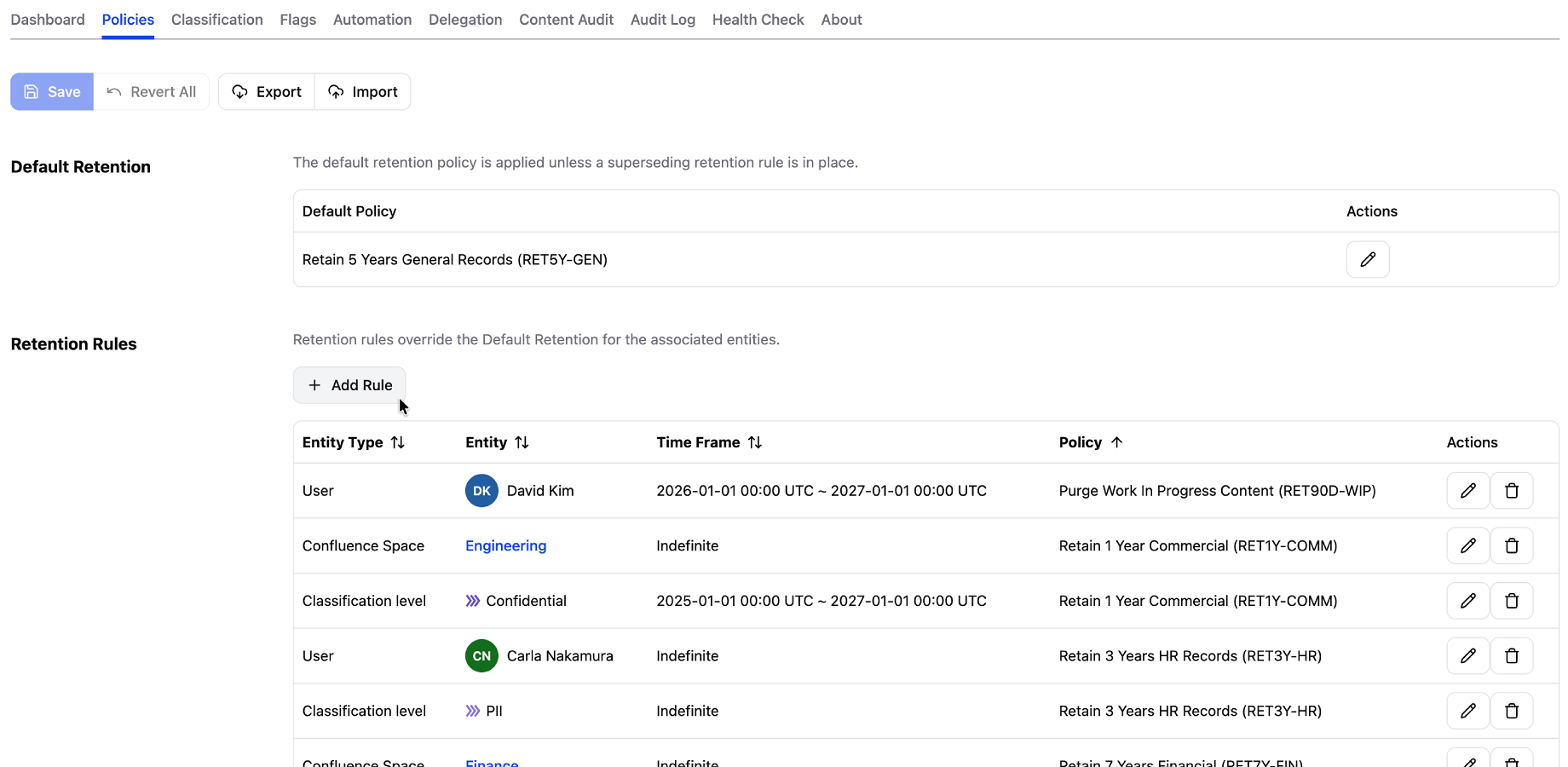This screenshot has width=1568, height=767.
Task: Select 'Retain 5 Years General Records (RET5Y-GEN)' text
Action: tap(455, 260)
